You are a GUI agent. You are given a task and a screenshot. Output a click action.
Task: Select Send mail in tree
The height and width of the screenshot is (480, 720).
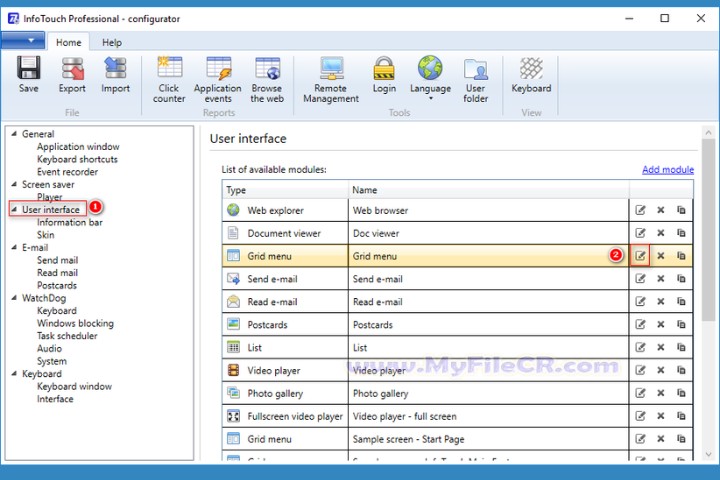[x=57, y=260]
